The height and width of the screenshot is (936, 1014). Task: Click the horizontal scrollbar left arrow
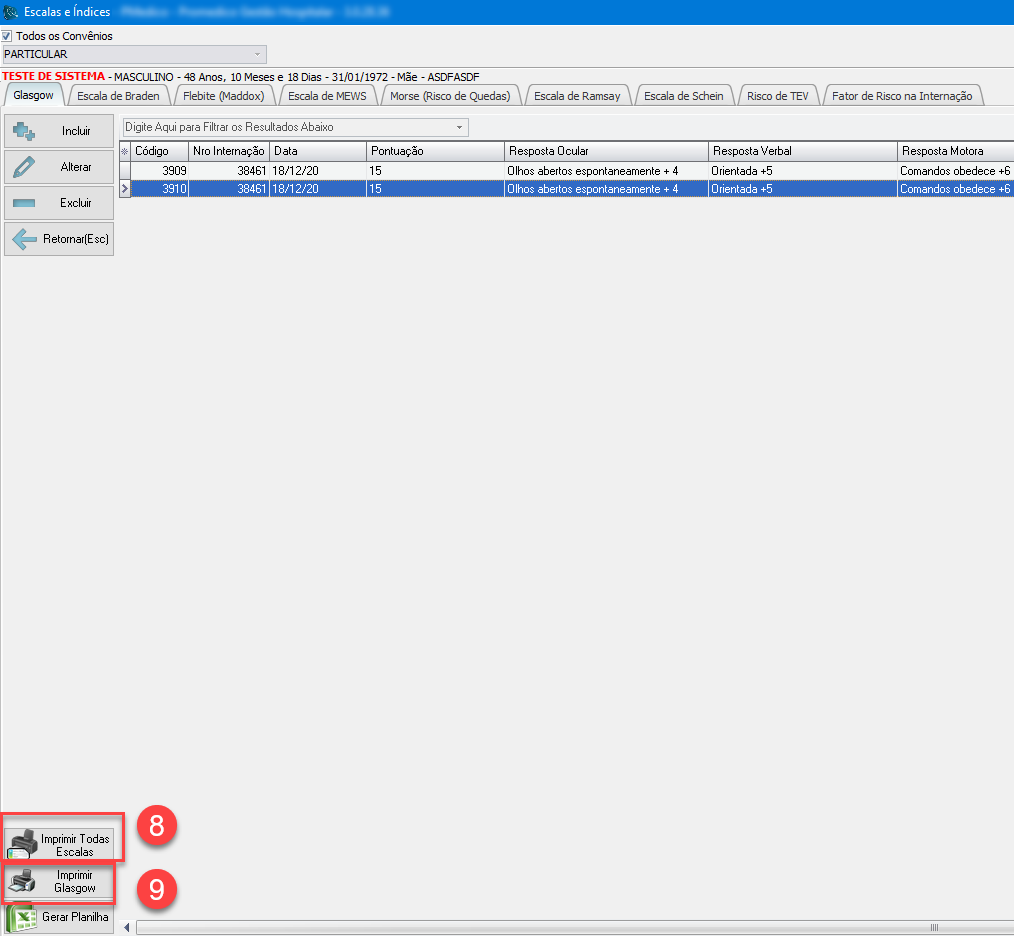pyautogui.click(x=127, y=928)
